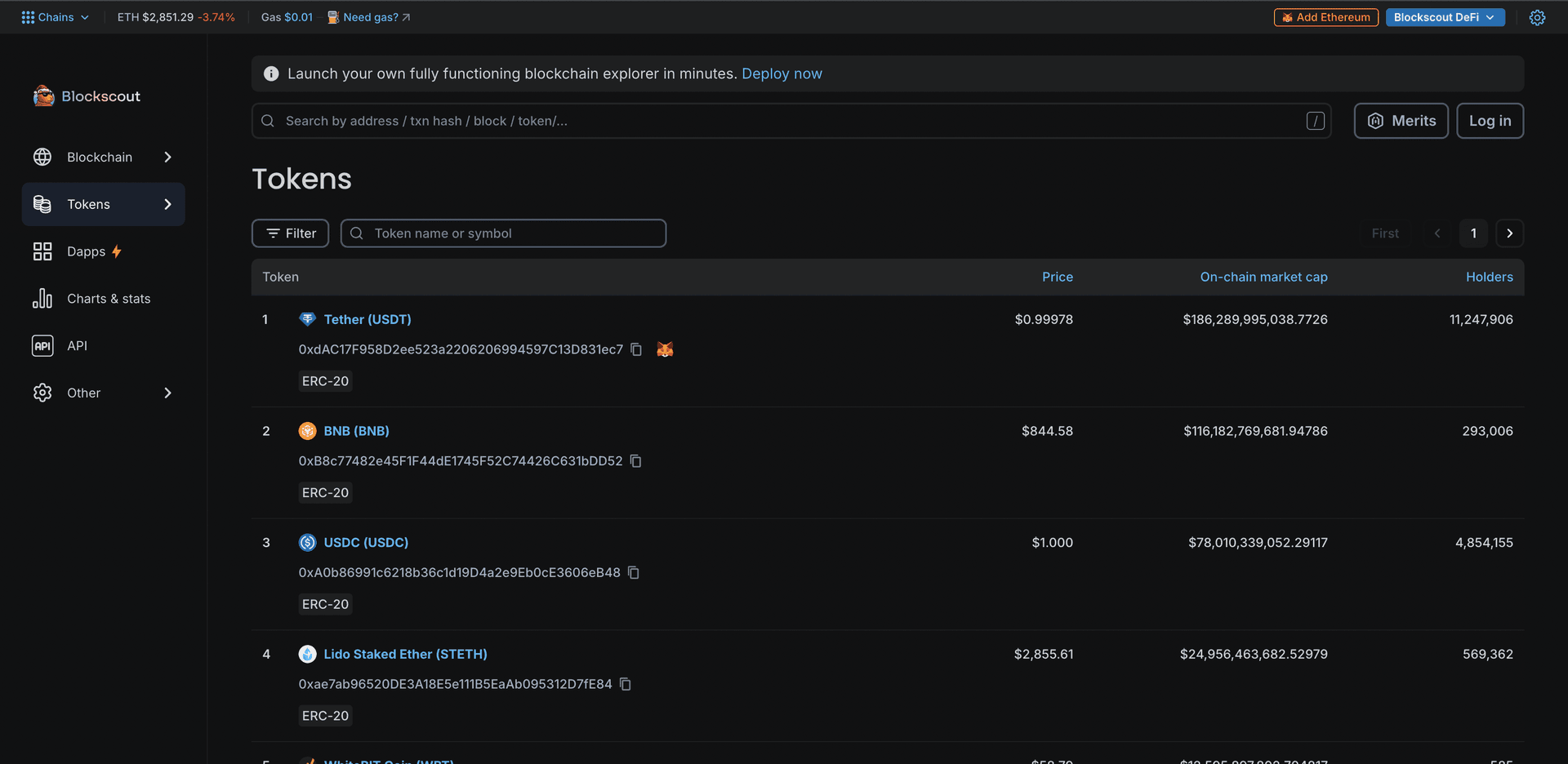
Task: Click the settings gear icon in top bar
Action: (x=1537, y=17)
